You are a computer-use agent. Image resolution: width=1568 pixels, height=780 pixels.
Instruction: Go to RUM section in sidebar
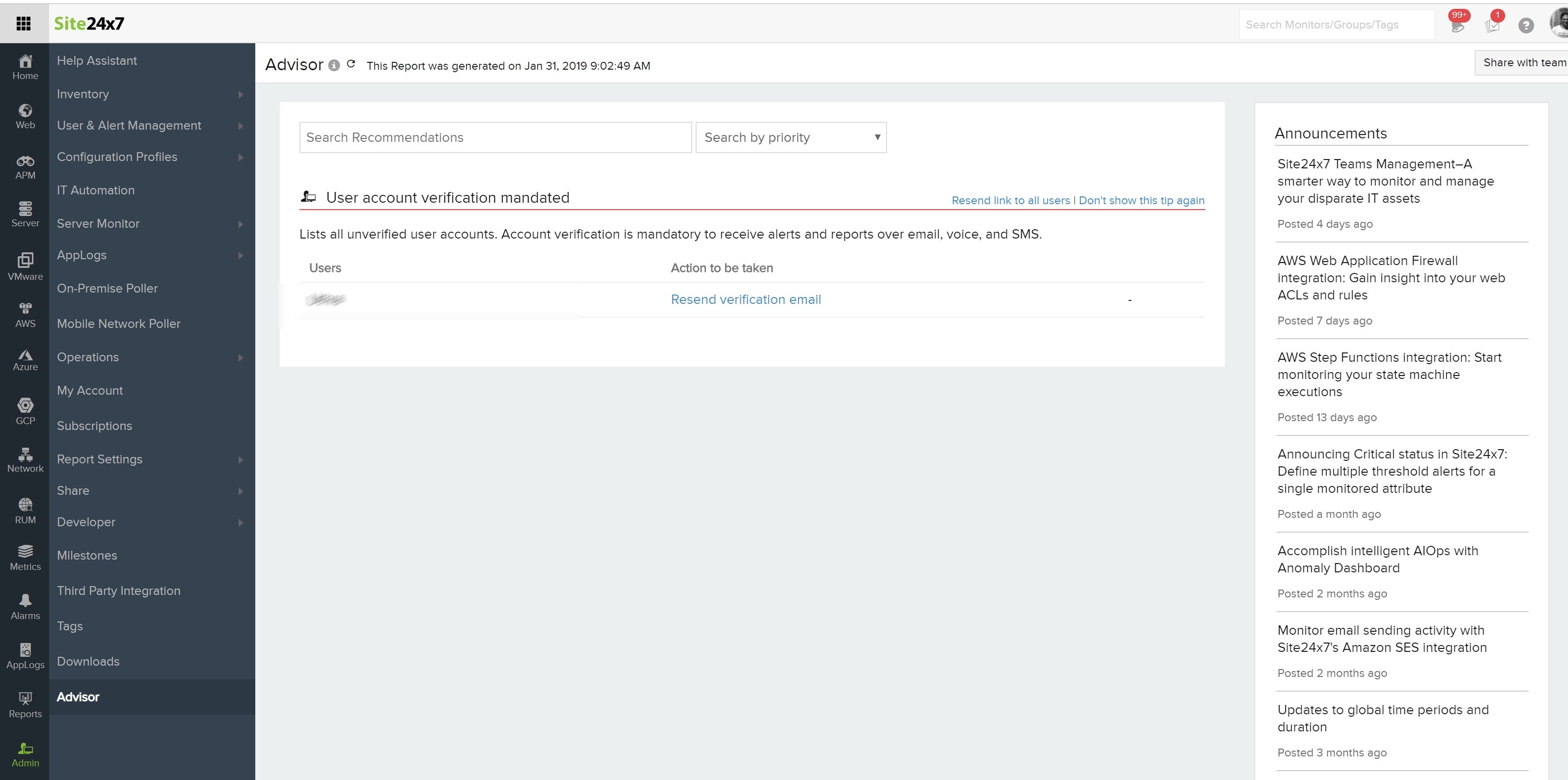pyautogui.click(x=25, y=511)
